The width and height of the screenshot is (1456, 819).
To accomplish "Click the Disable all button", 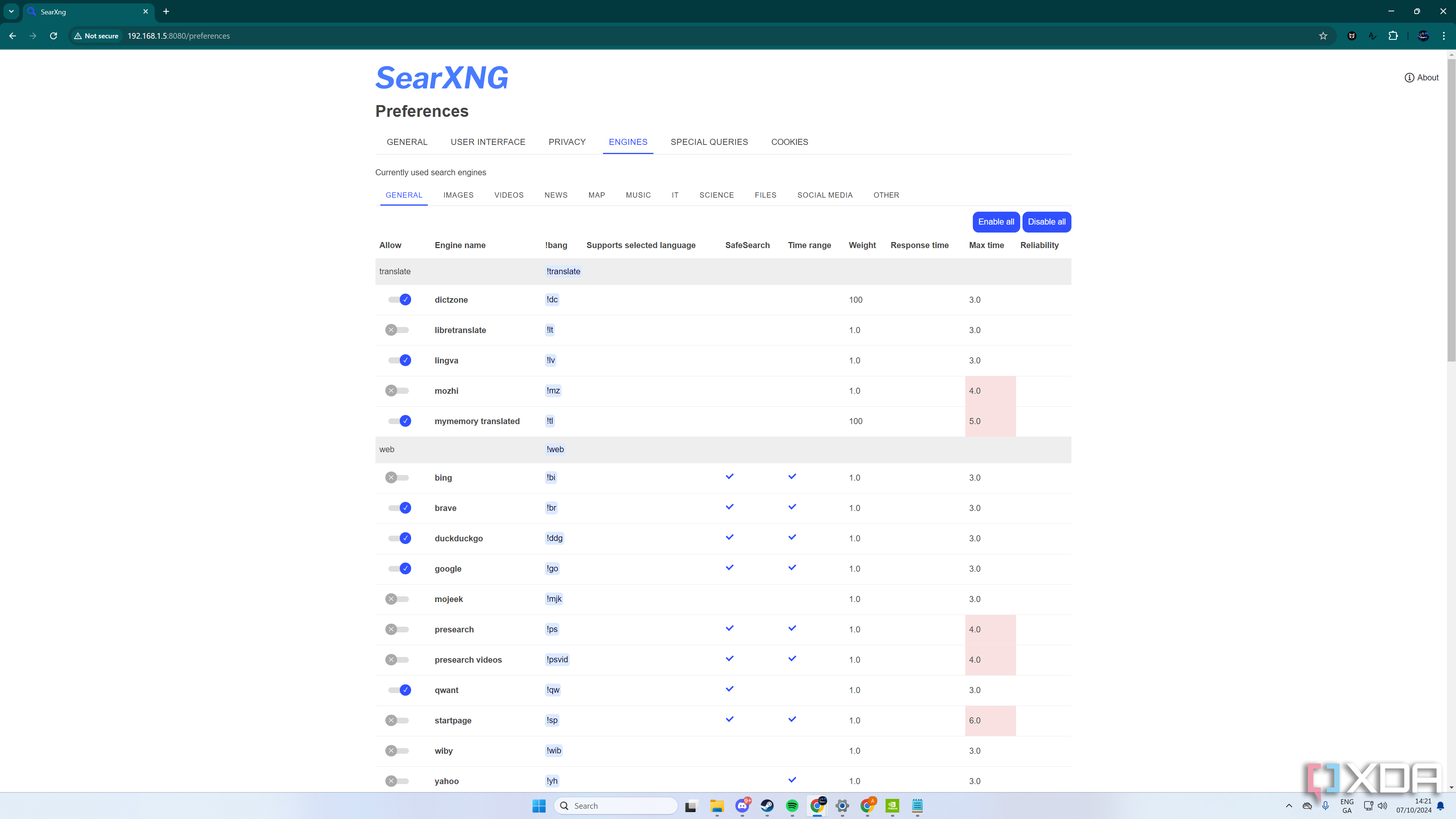I will tap(1046, 222).
